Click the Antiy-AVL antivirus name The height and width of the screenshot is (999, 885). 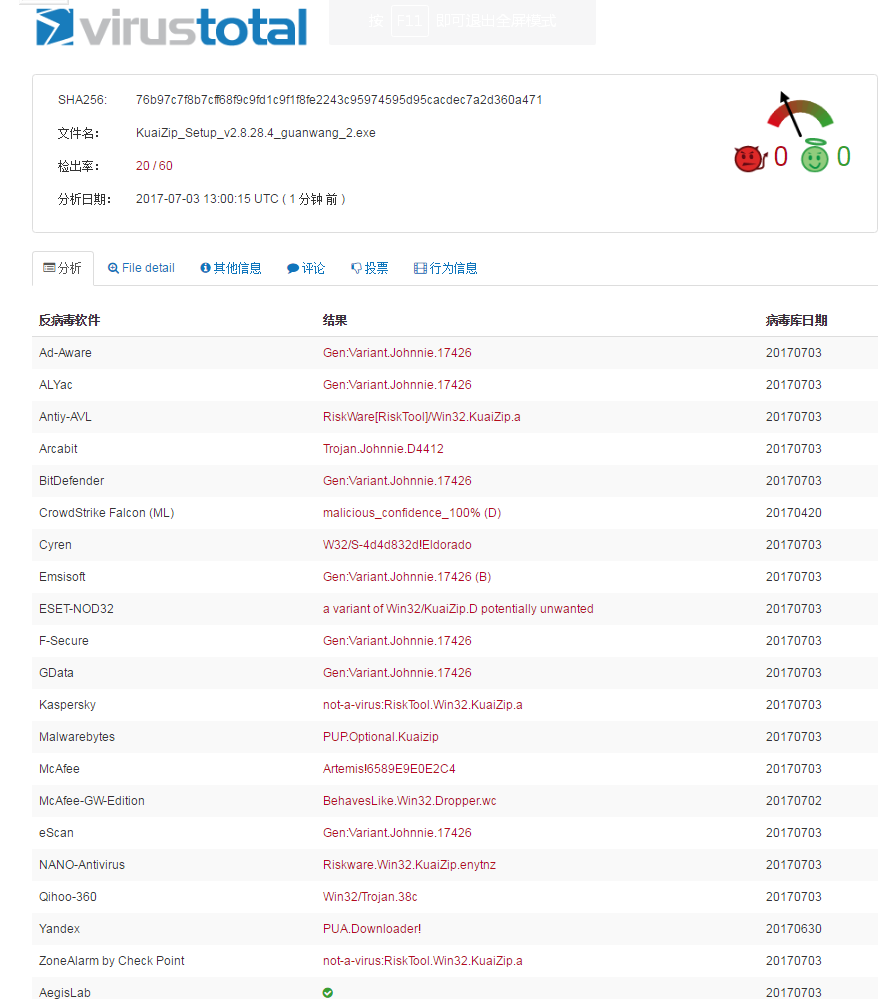pyautogui.click(x=65, y=417)
